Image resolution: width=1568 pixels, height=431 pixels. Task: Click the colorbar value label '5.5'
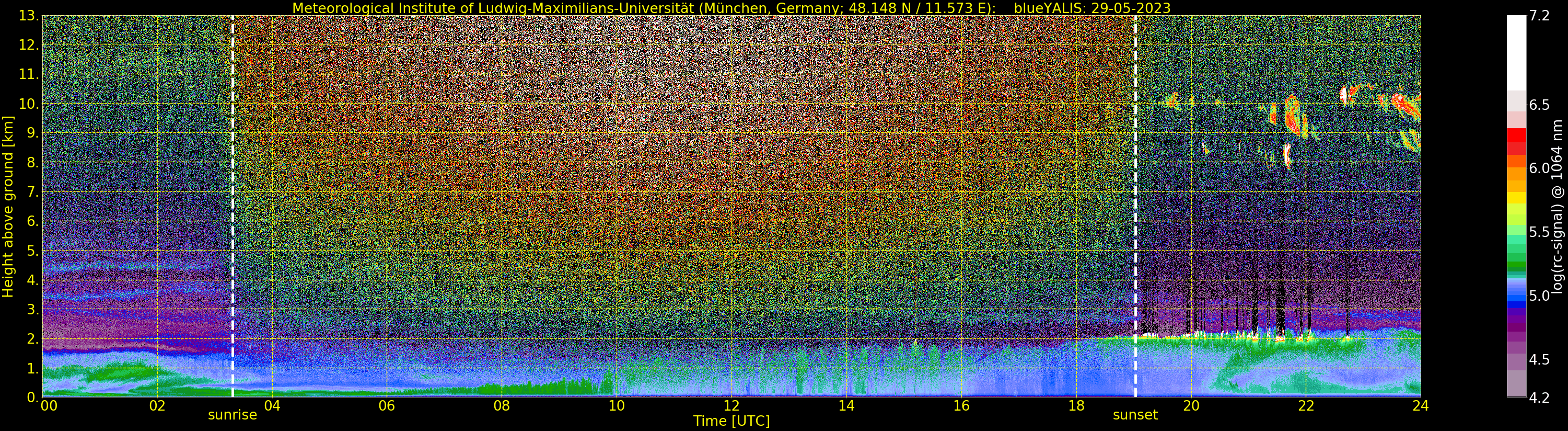point(1539,232)
